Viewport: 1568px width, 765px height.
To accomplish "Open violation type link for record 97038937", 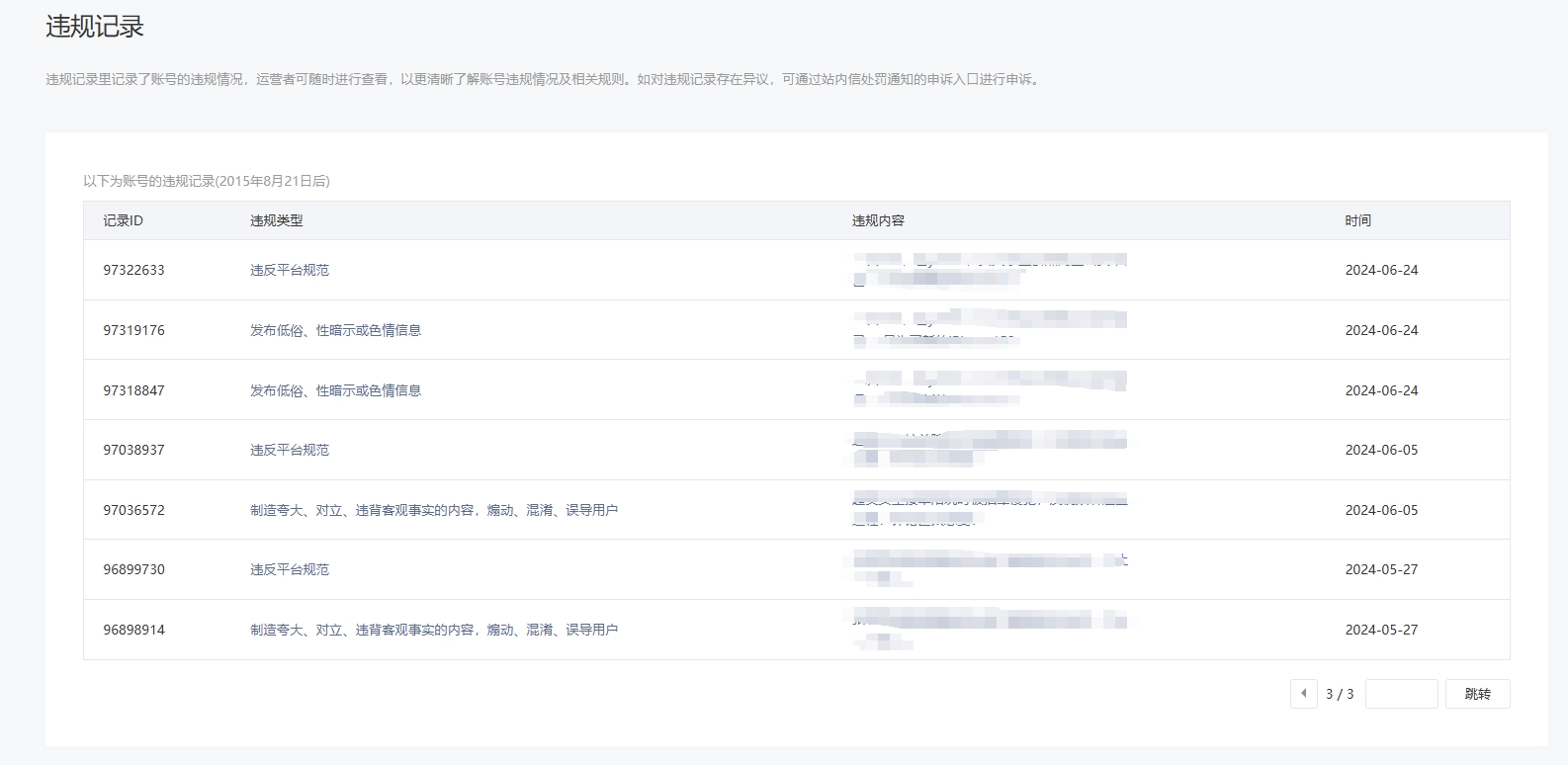I will coord(289,450).
